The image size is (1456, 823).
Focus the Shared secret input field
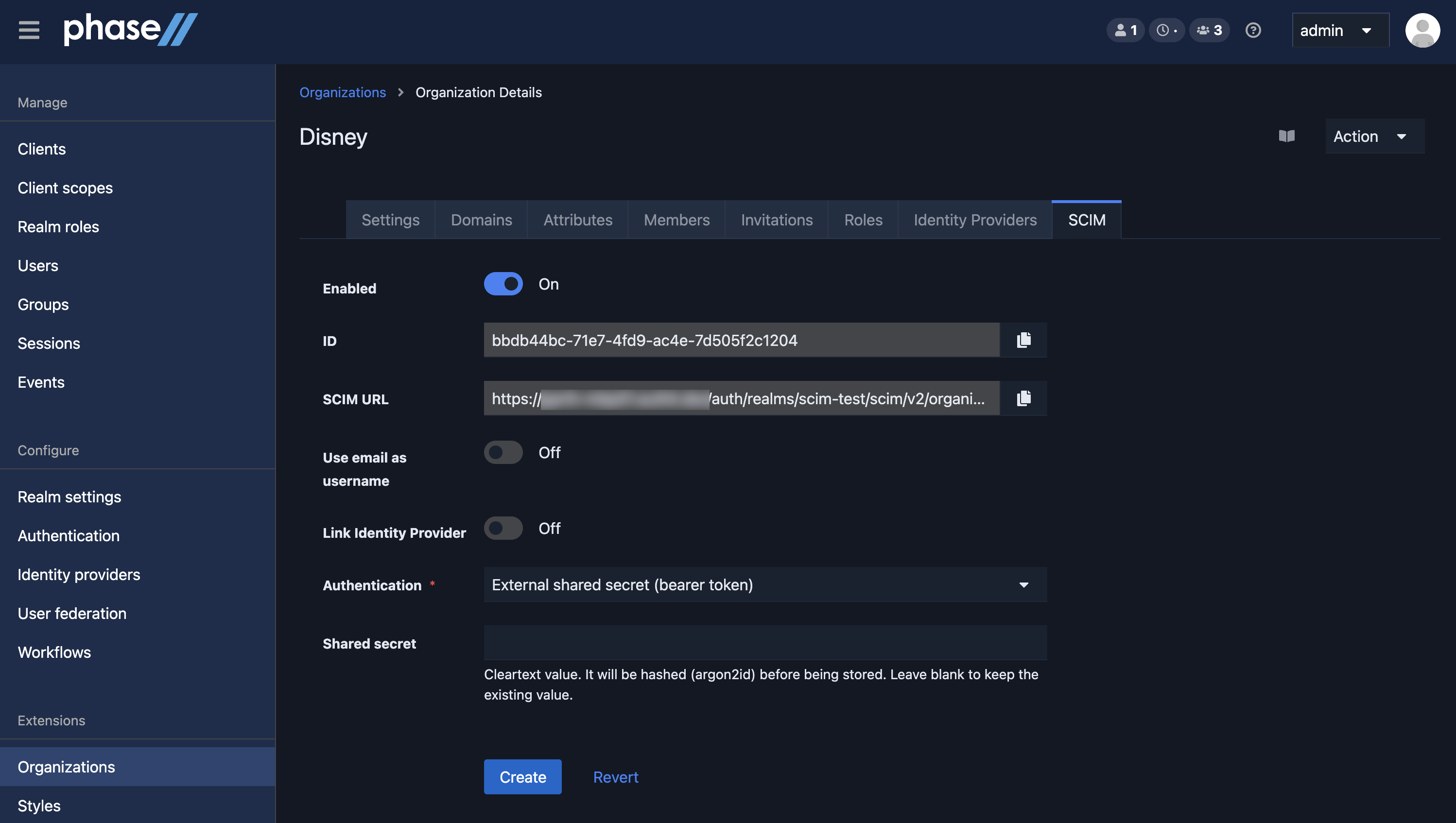(765, 643)
